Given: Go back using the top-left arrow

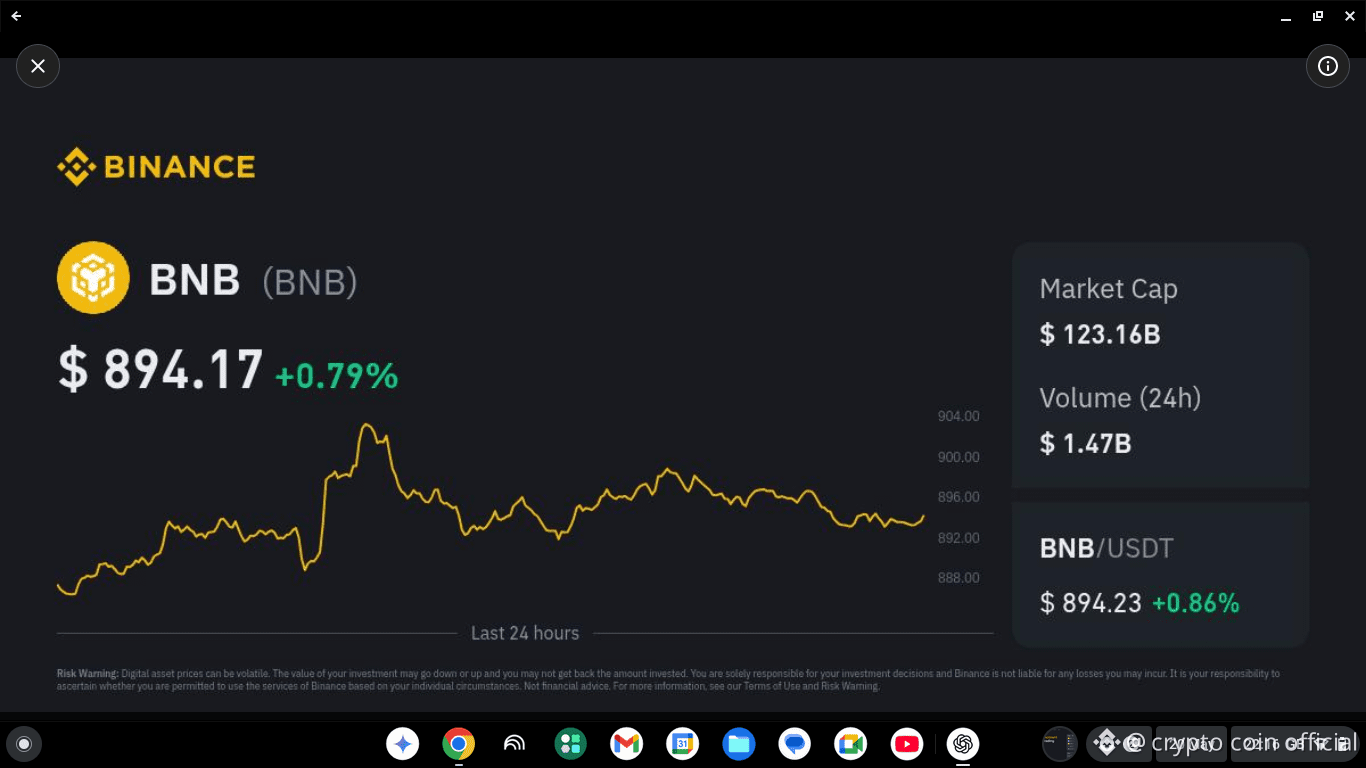Looking at the screenshot, I should tap(16, 16).
